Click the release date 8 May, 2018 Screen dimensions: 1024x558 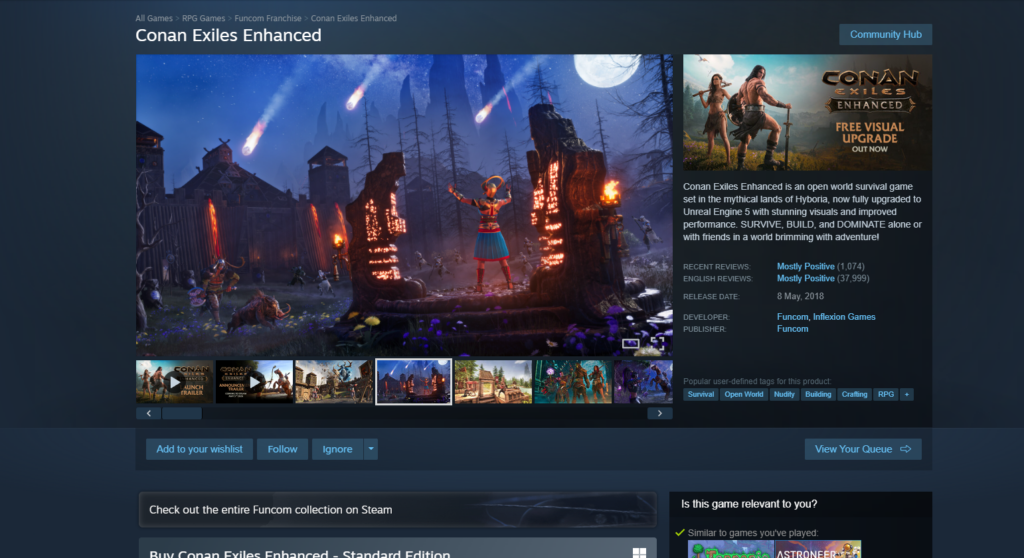point(800,296)
